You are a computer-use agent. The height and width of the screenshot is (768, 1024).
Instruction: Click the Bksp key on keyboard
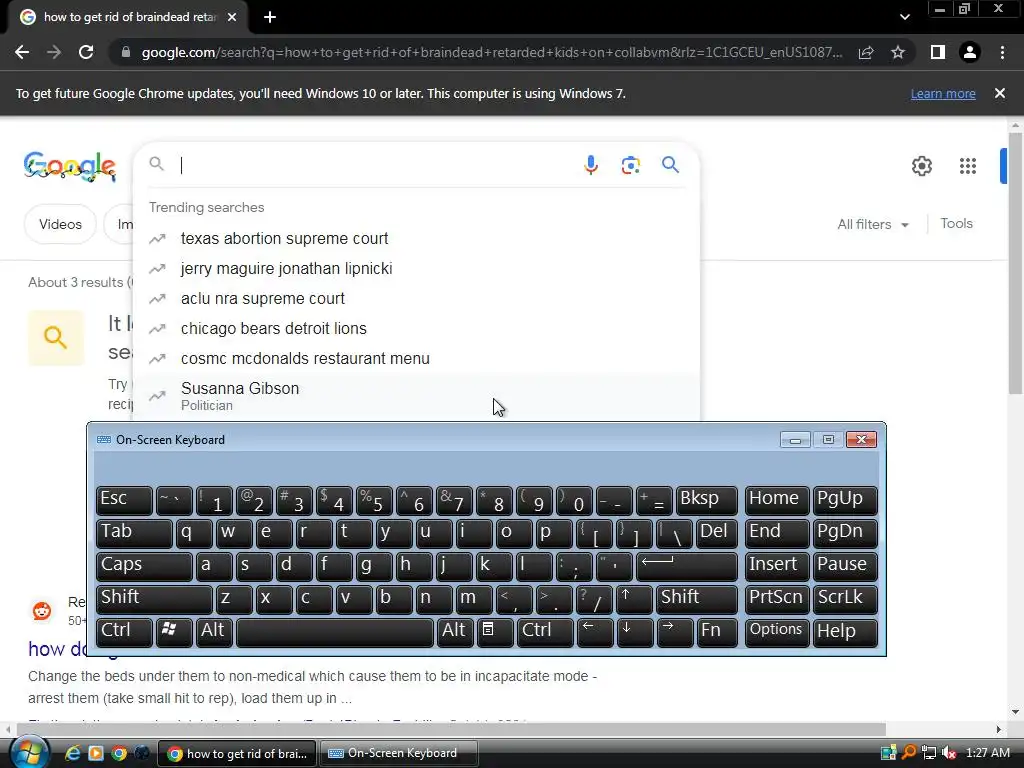coord(707,500)
